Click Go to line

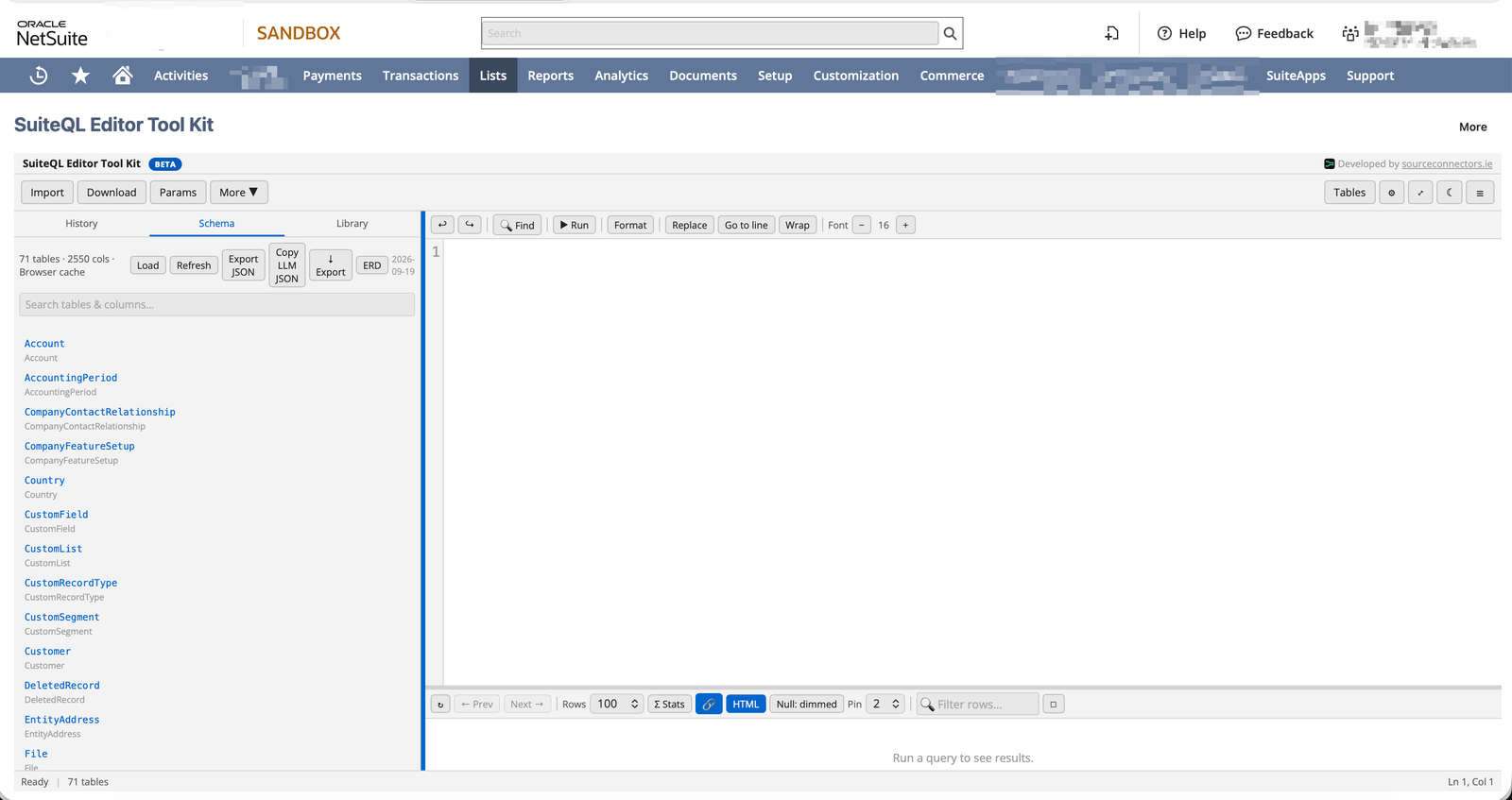click(747, 225)
